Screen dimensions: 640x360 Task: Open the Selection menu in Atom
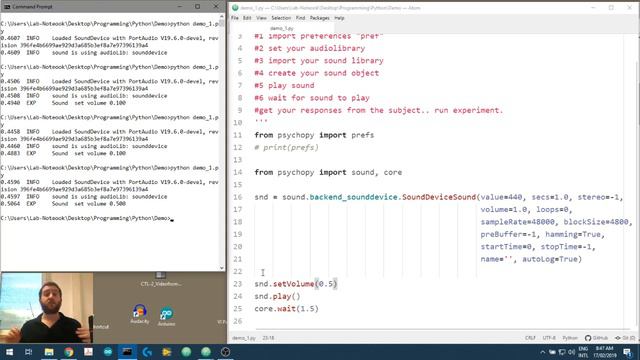(281, 18)
